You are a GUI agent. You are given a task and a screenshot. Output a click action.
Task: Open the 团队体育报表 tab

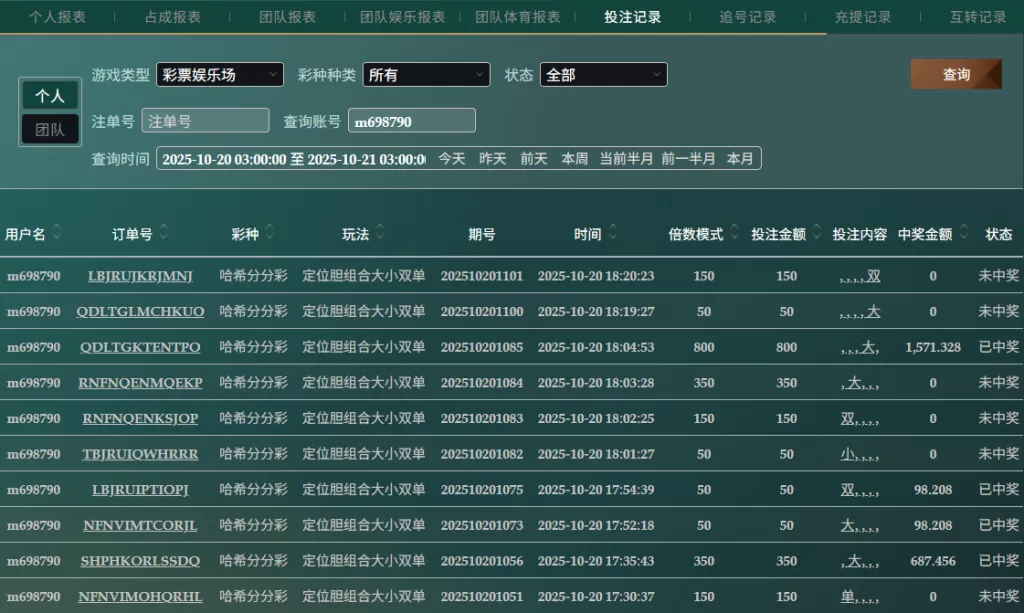click(x=517, y=17)
